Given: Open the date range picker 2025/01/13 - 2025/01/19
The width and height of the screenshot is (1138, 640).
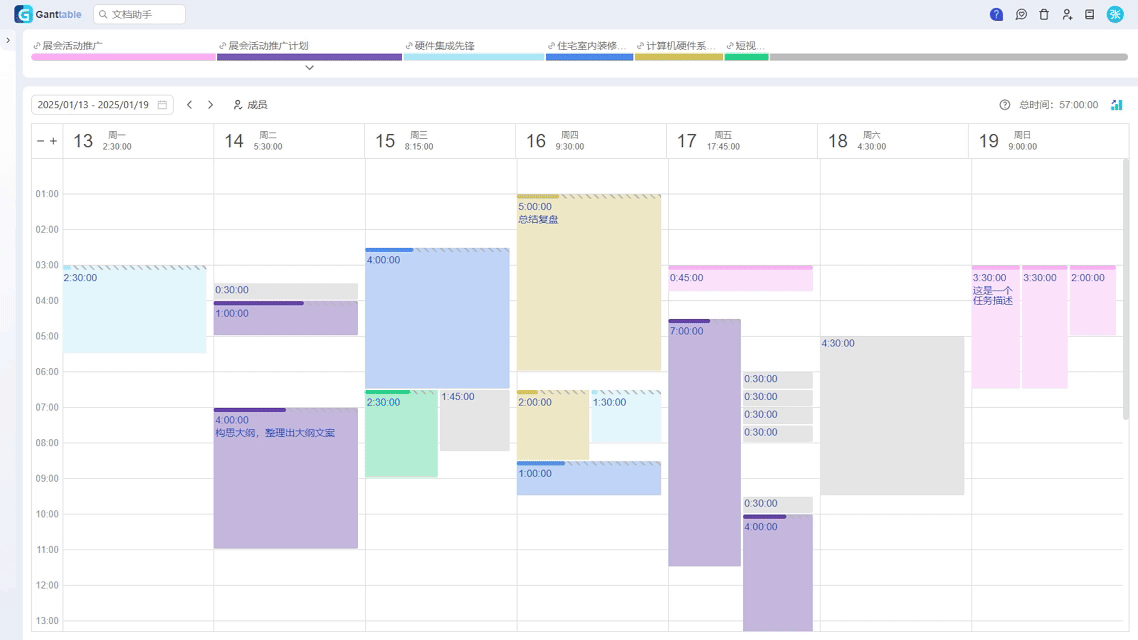Looking at the screenshot, I should 102,105.
